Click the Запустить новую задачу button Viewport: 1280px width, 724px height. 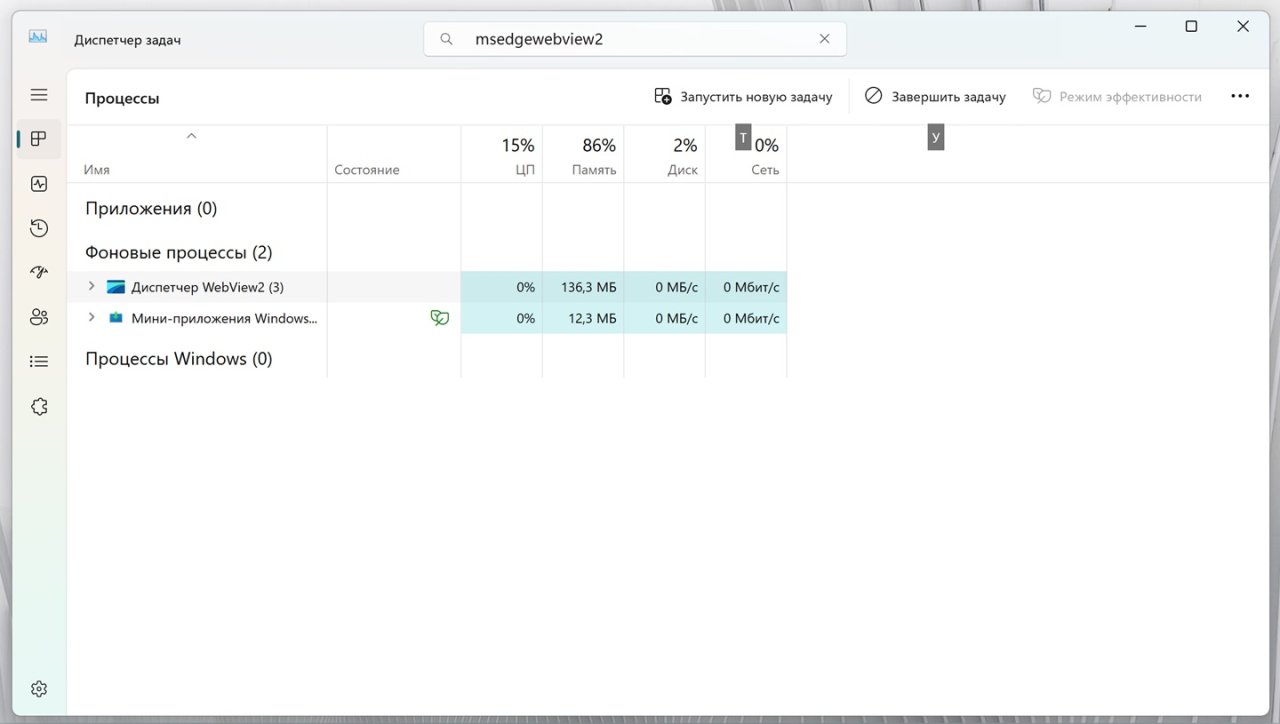(x=744, y=96)
